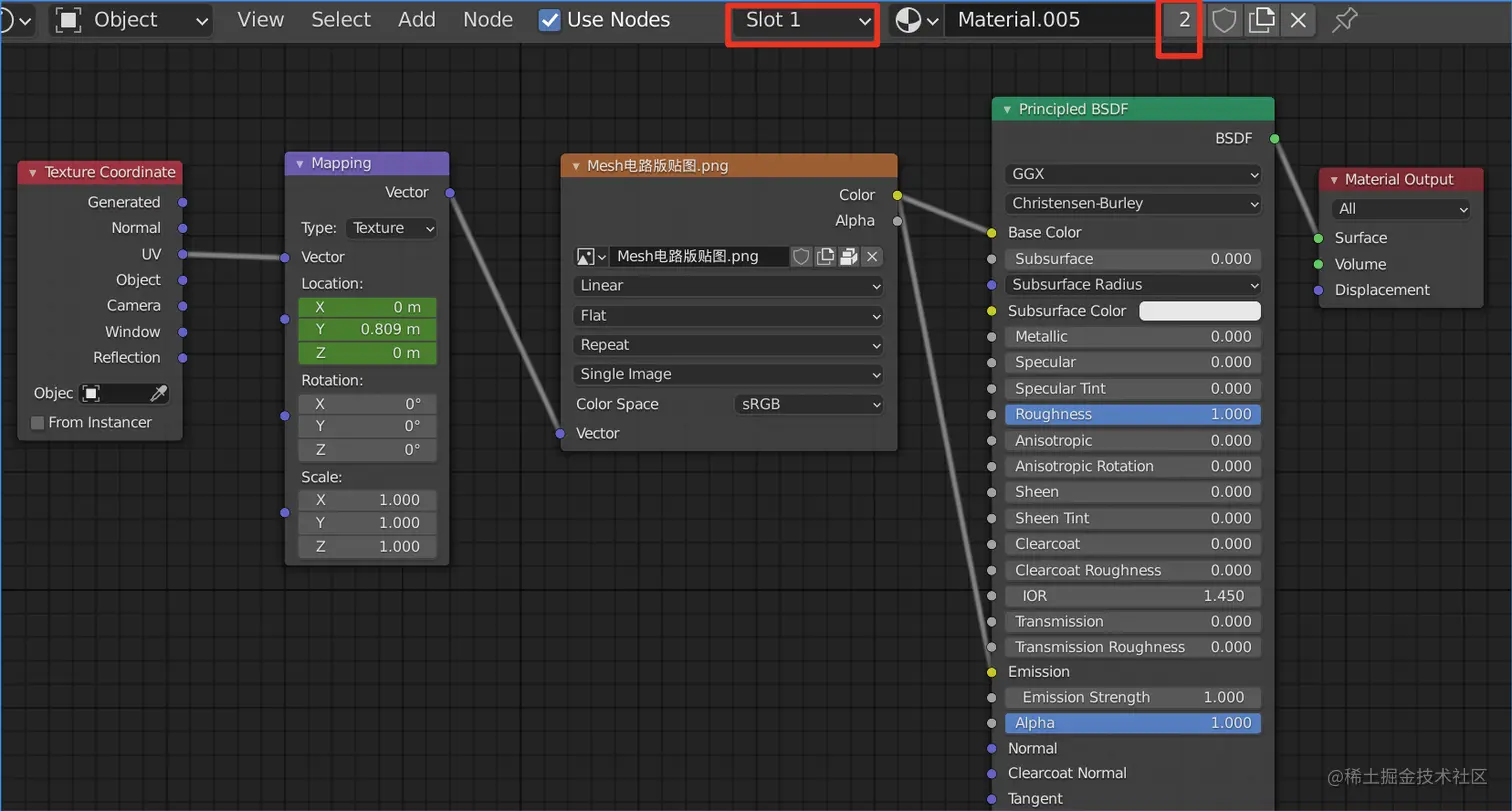The width and height of the screenshot is (1512, 811).
Task: Open the Linear interpolation dropdown
Action: pos(728,286)
